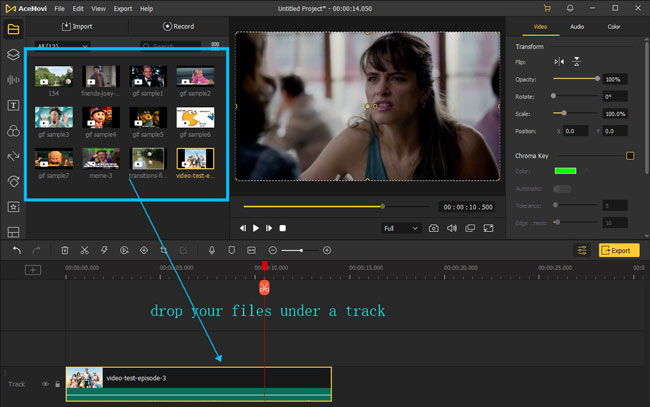The height and width of the screenshot is (407, 650).
Task: Zoom in timeline with plus icon
Action: 327,250
